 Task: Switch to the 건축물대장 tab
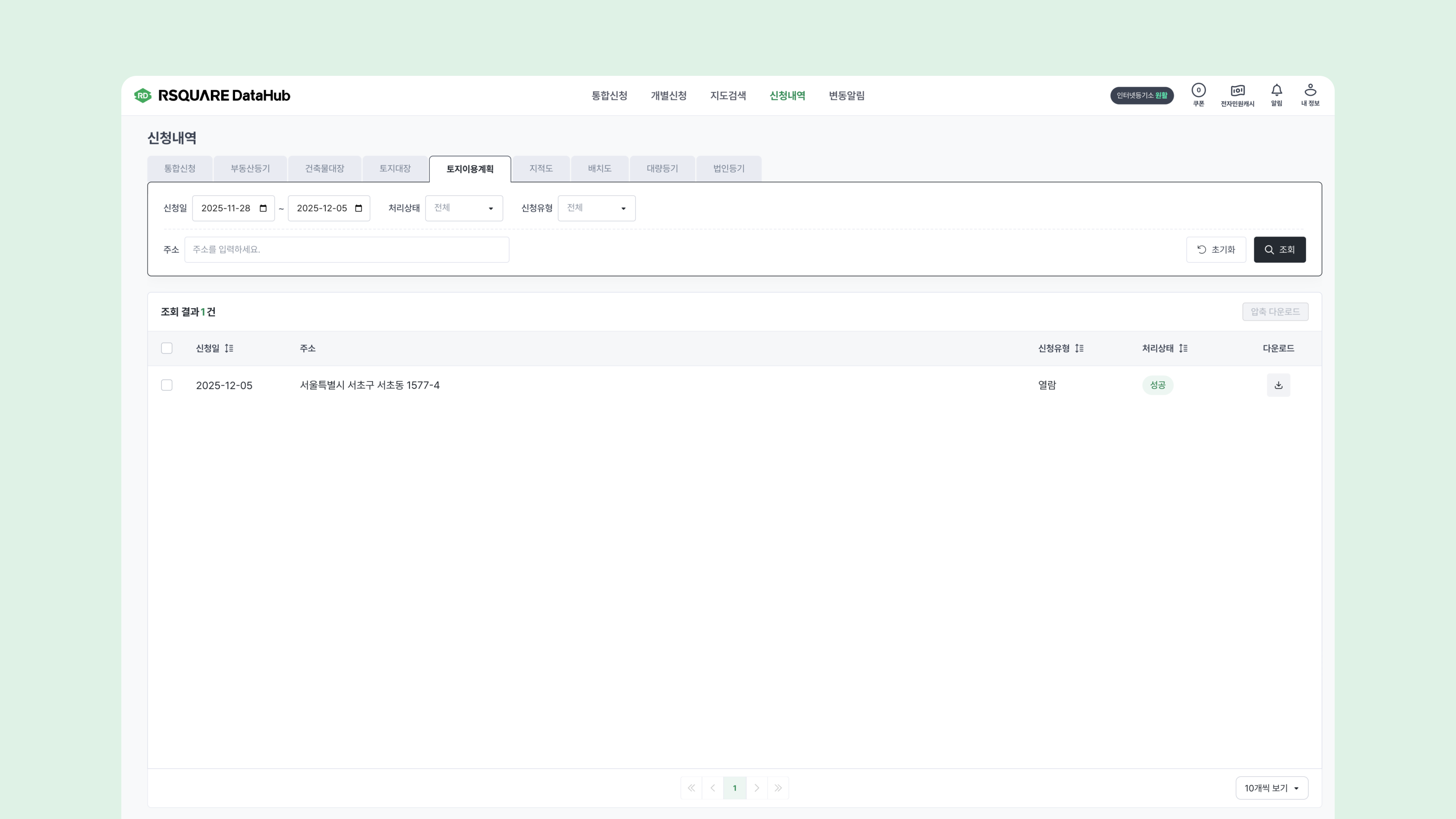tap(325, 168)
